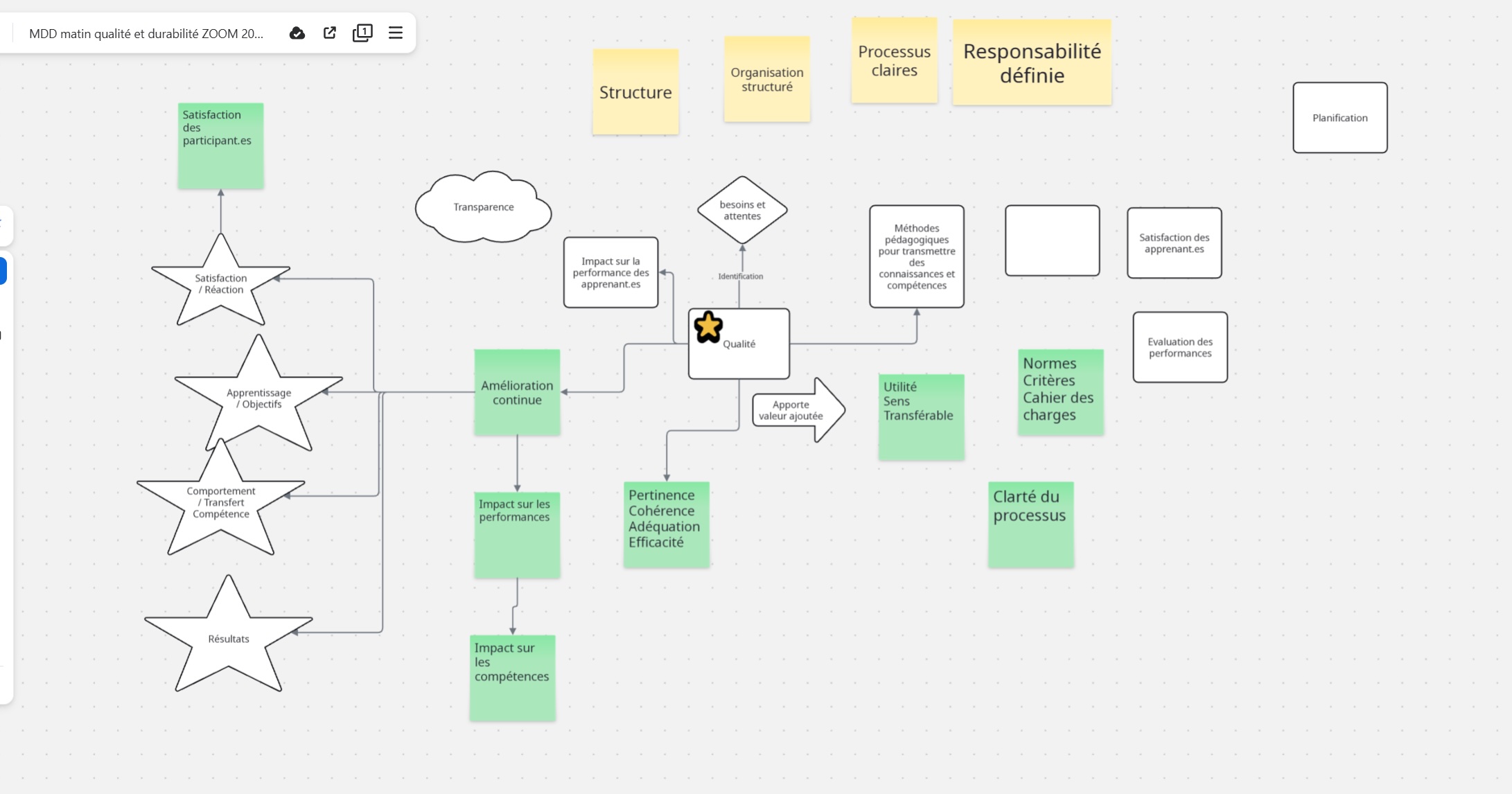The height and width of the screenshot is (794, 1512).
Task: Open the hamburger main menu
Action: click(396, 33)
